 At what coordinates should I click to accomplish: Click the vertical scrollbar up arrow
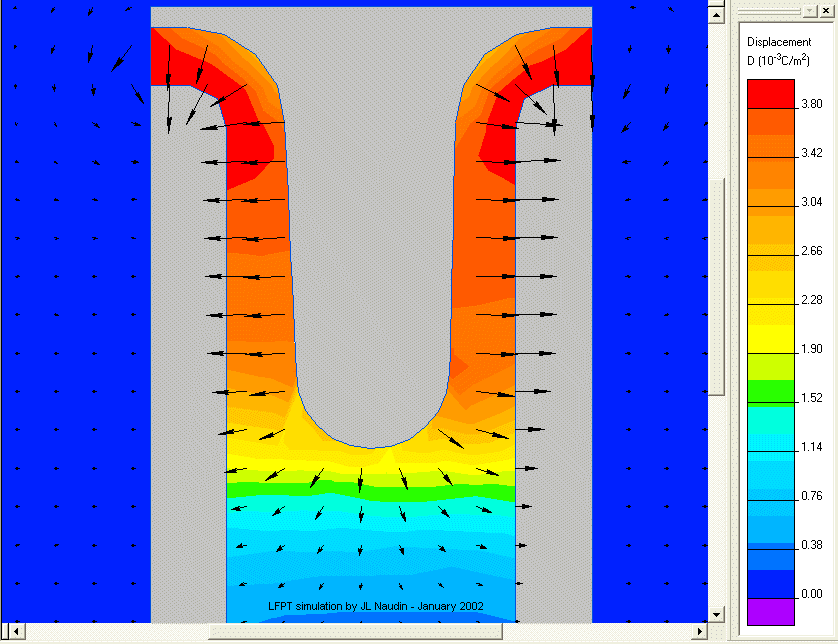715,13
